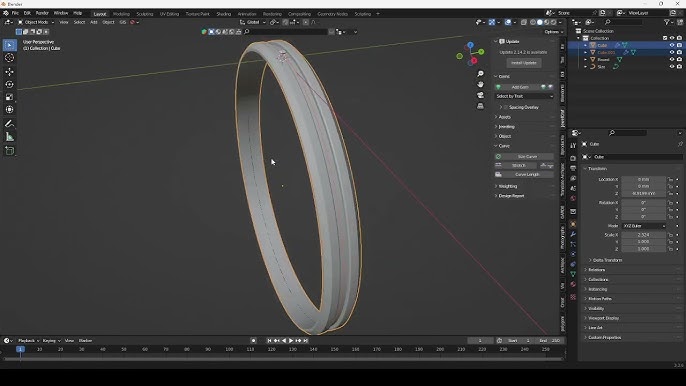The image size is (686, 386).
Task: Choose the Move tool
Action: coord(10,72)
